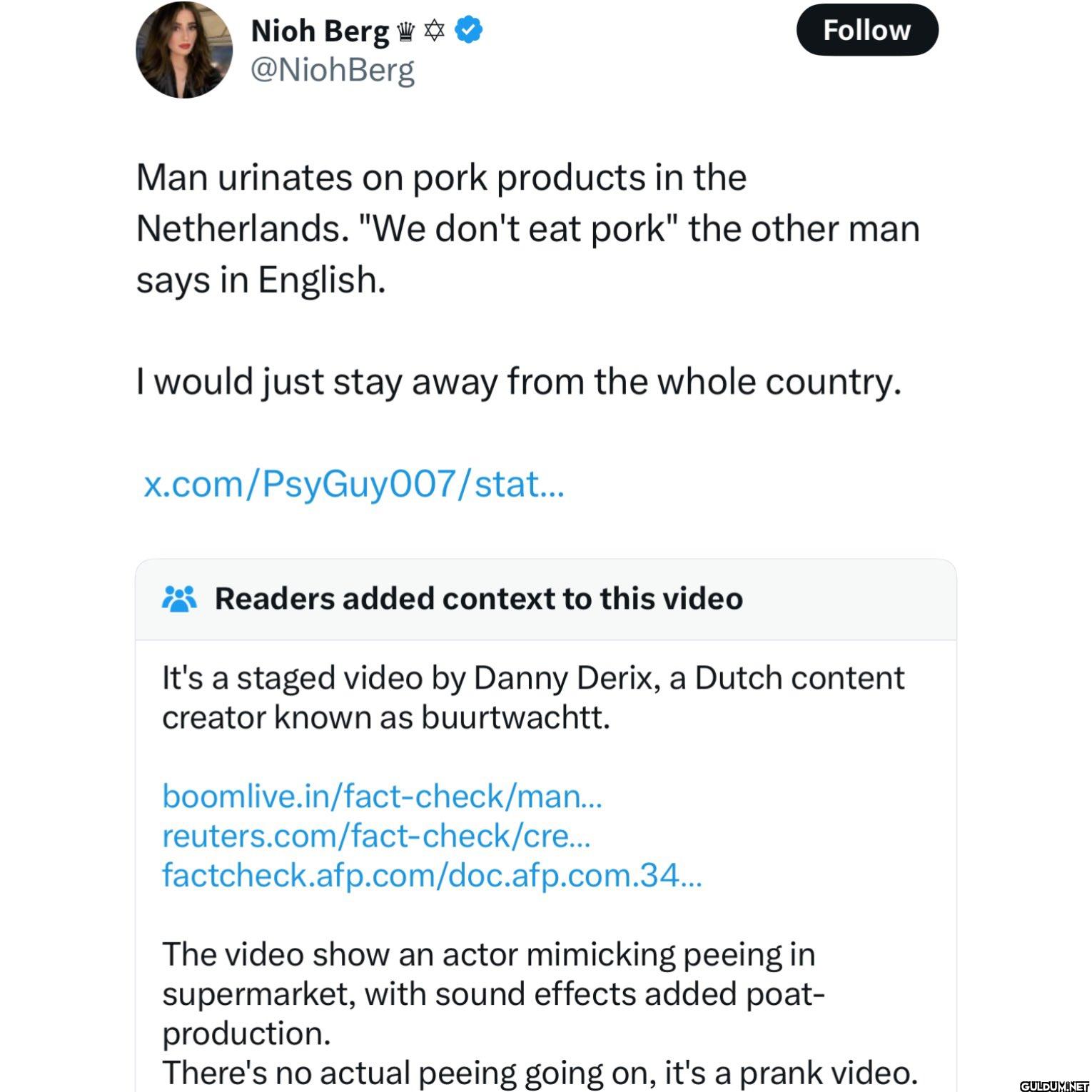1092x1092 pixels.
Task: Click the "I would just stay away" sentence
Action: [x=518, y=382]
